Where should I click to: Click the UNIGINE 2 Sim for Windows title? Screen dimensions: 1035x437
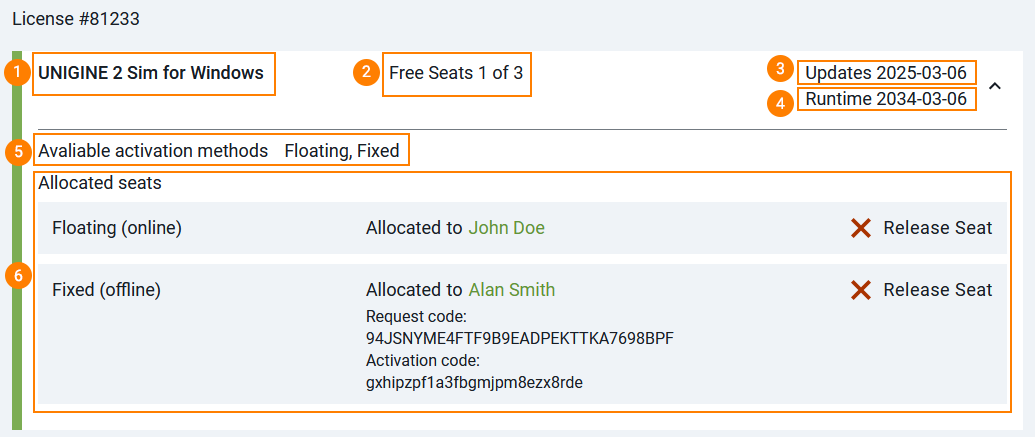[151, 72]
